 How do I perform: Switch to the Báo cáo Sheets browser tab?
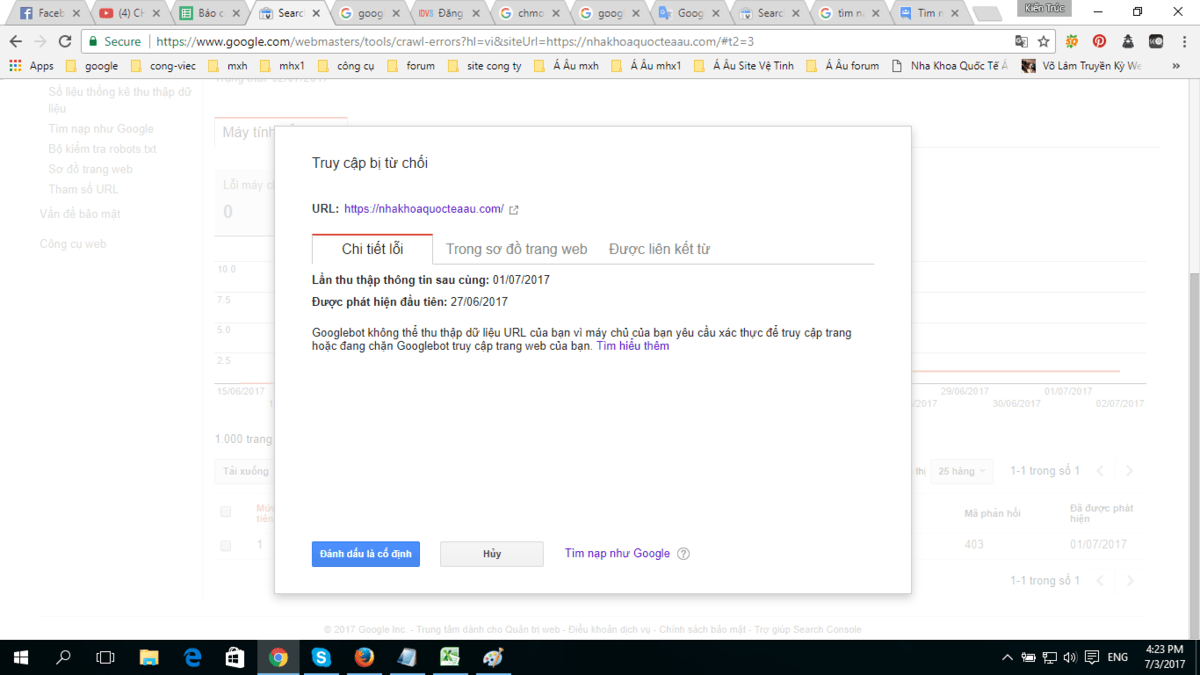pyautogui.click(x=208, y=13)
